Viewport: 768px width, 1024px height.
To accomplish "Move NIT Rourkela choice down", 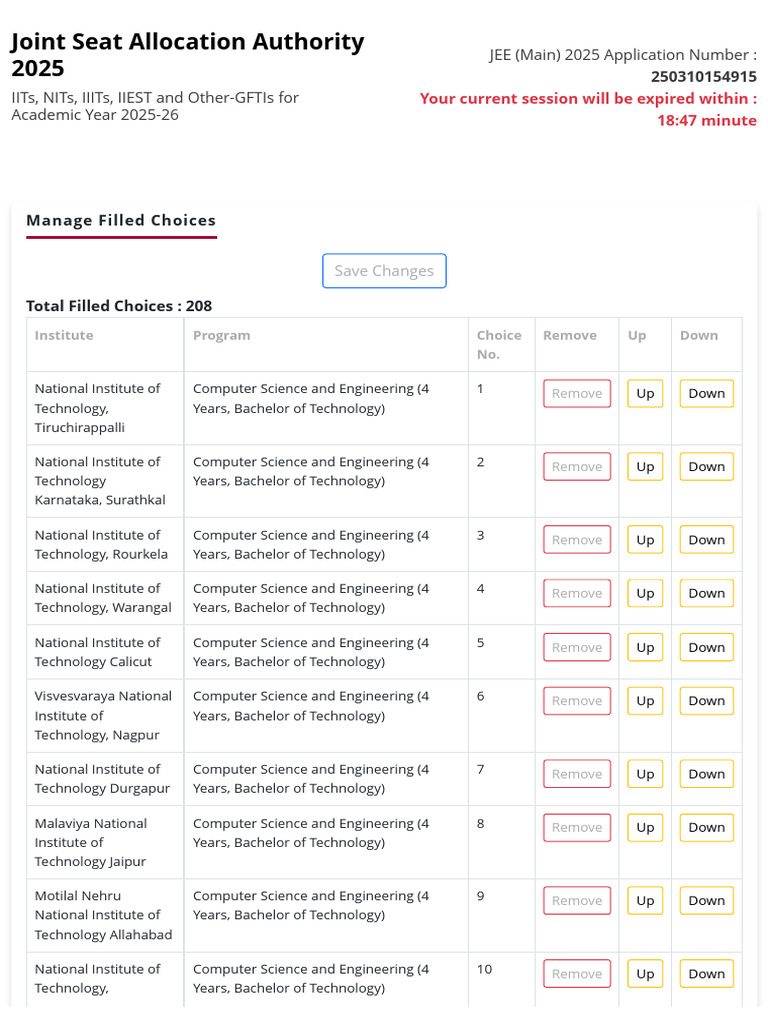I will pos(706,540).
